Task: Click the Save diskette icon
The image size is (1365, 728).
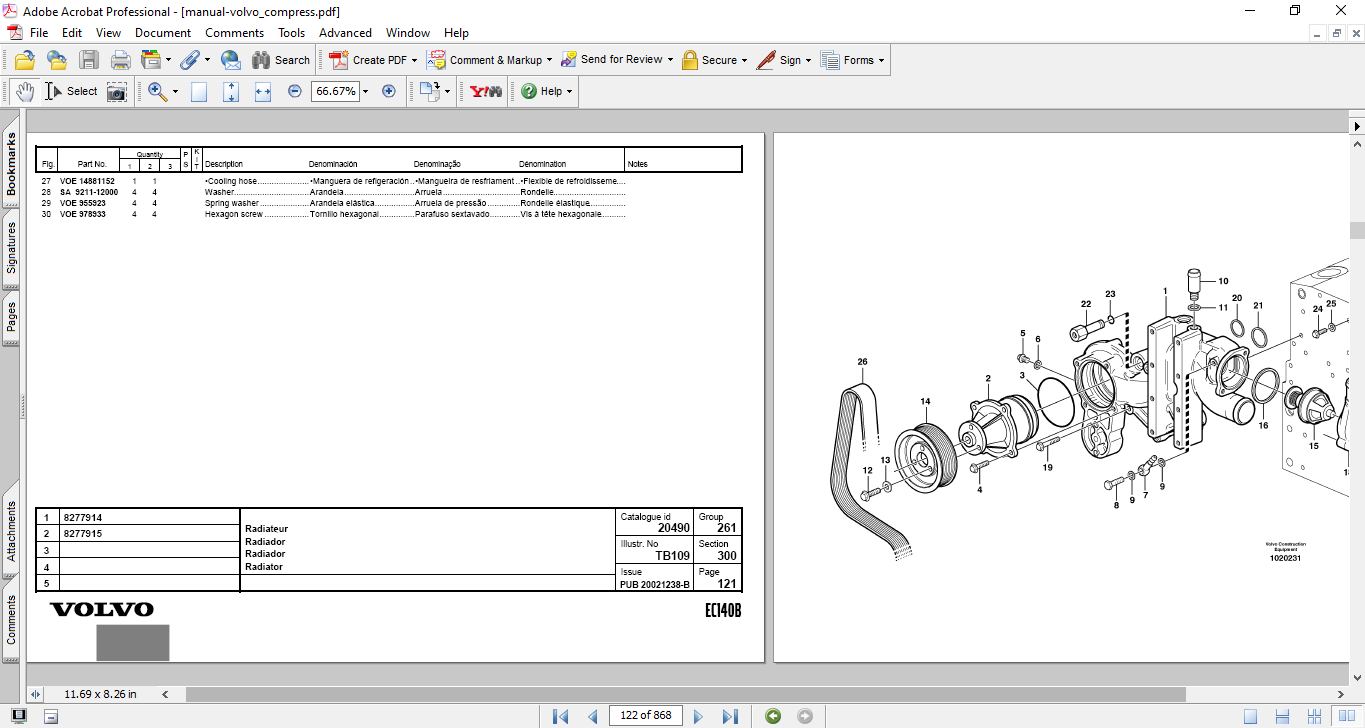Action: click(89, 60)
